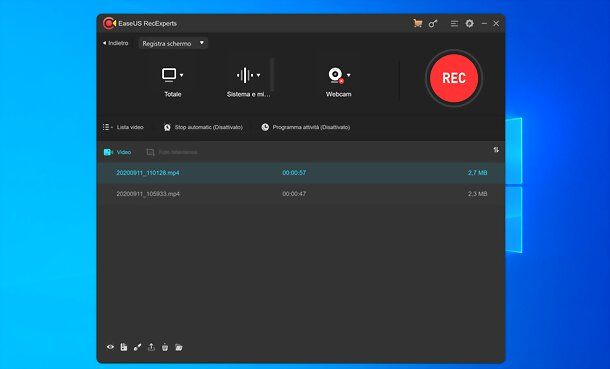Select the Totale screen monitor icon

pyautogui.click(x=169, y=75)
